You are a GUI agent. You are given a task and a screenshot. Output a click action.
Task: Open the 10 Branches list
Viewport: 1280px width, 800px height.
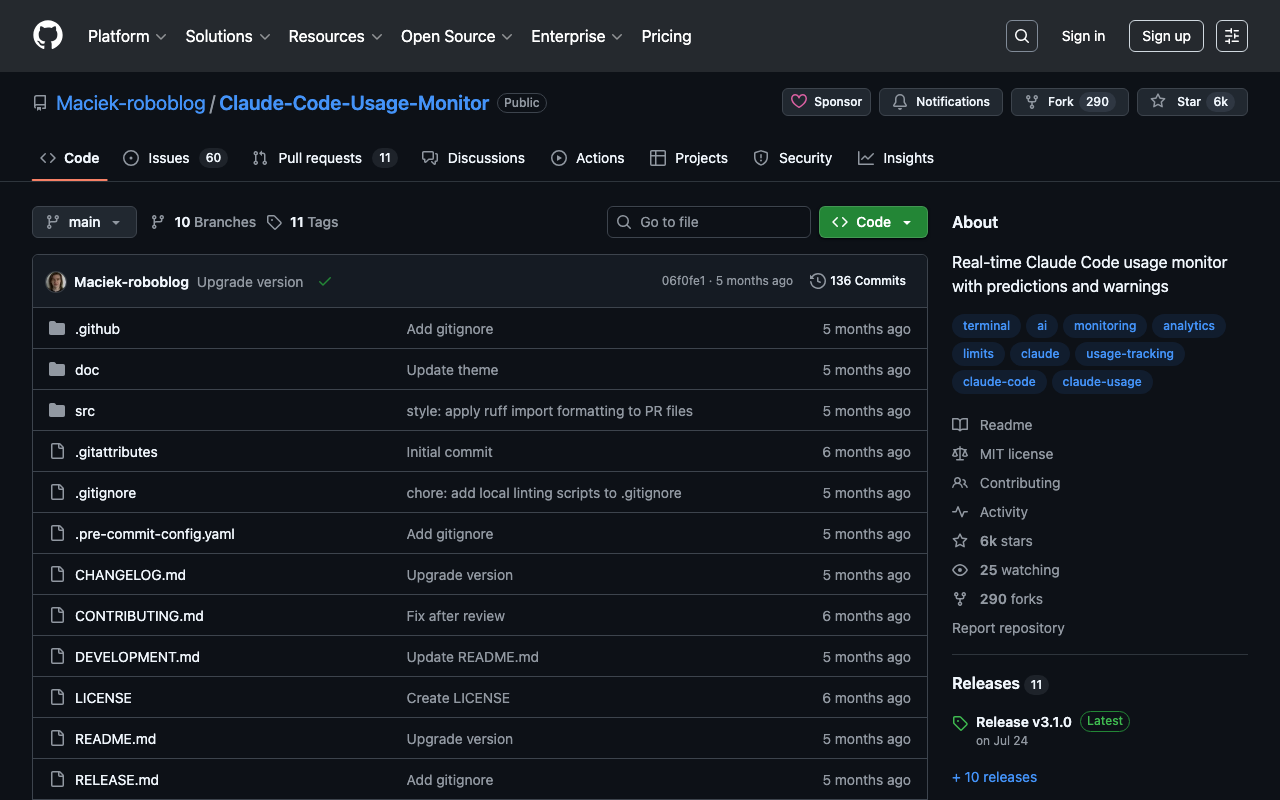(204, 222)
